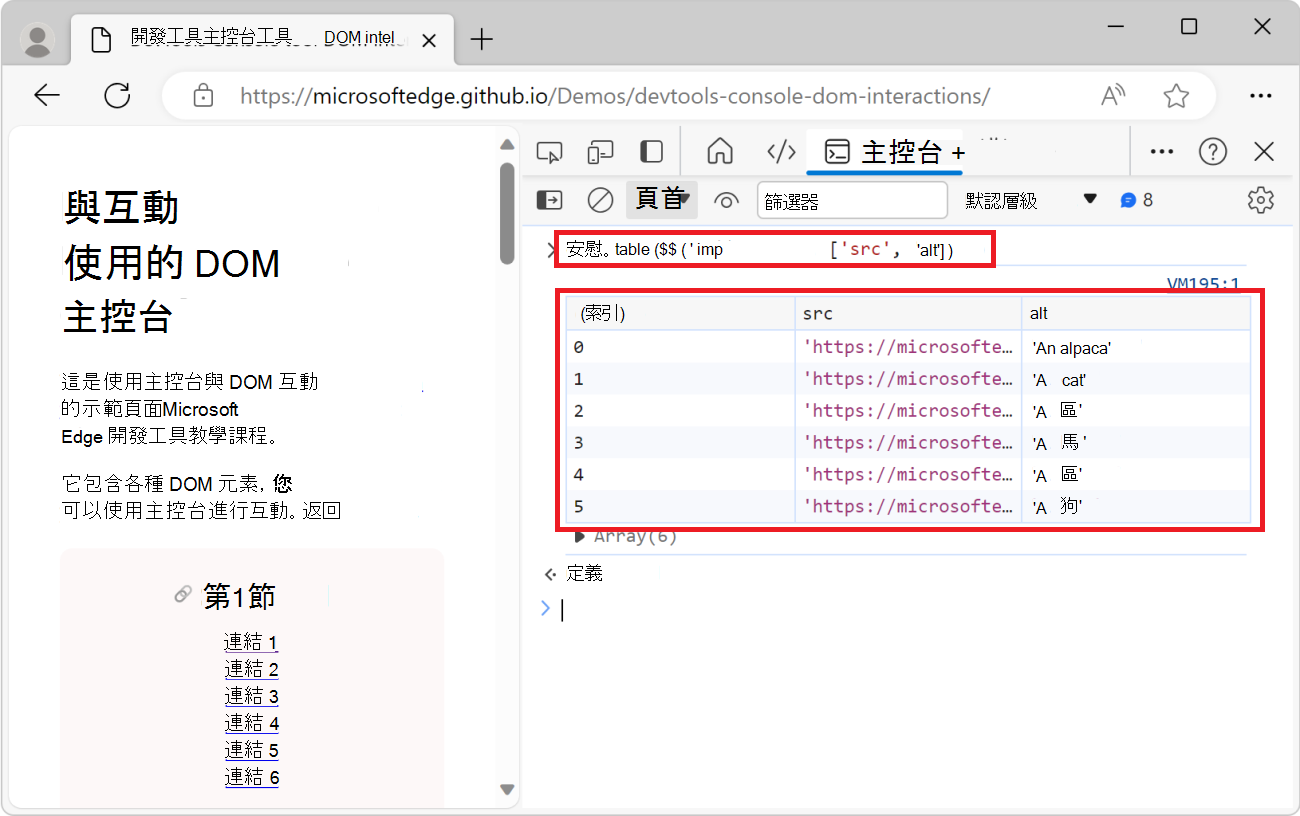Create a live expression with the eye icon

pyautogui.click(x=726, y=200)
